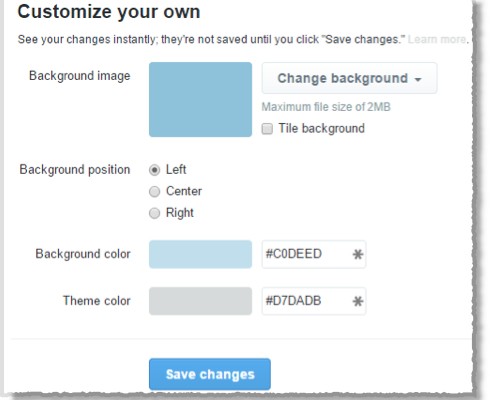Click the background image preview thumbnail
The image size is (490, 400).
[200, 99]
